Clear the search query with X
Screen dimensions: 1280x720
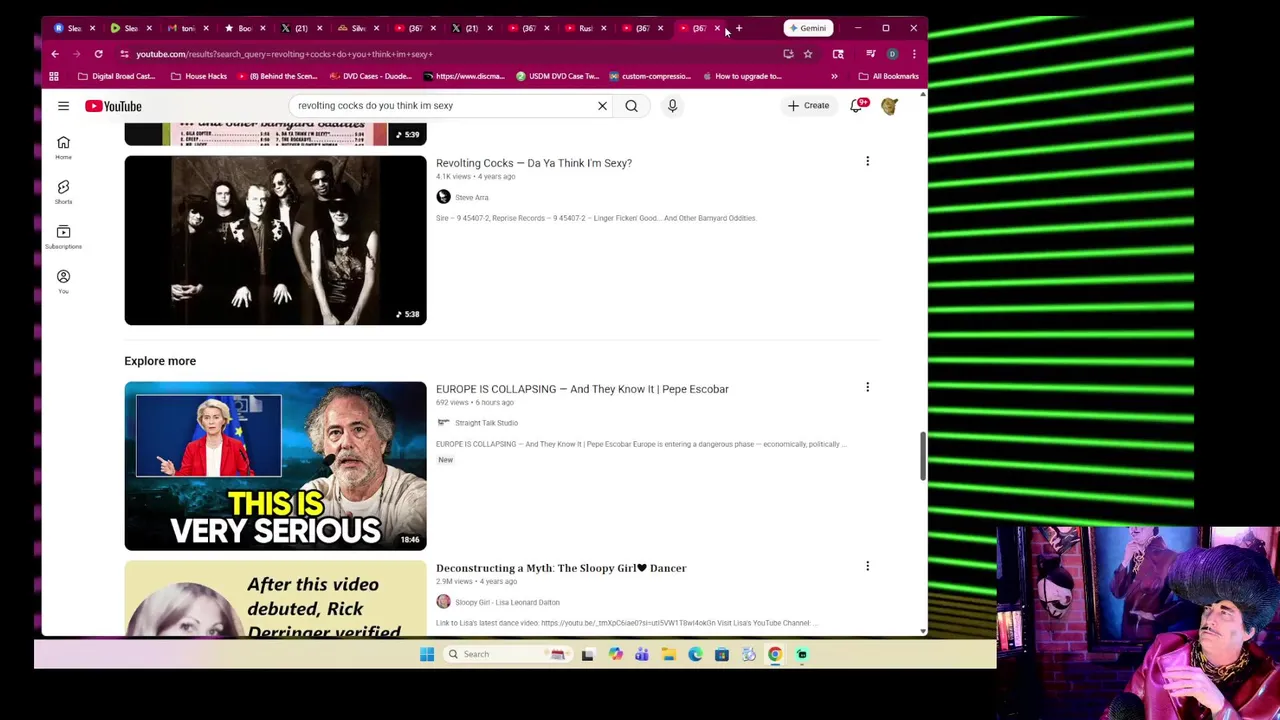pos(602,105)
